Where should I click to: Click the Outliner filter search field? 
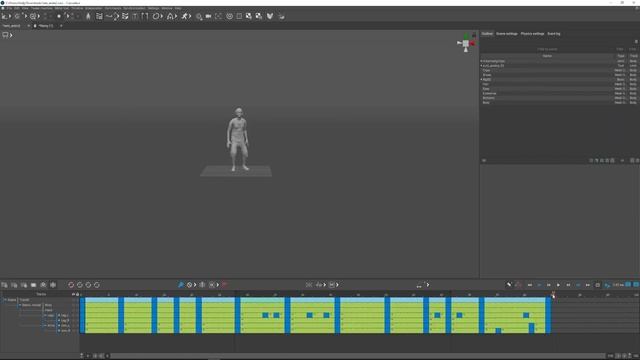547,49
